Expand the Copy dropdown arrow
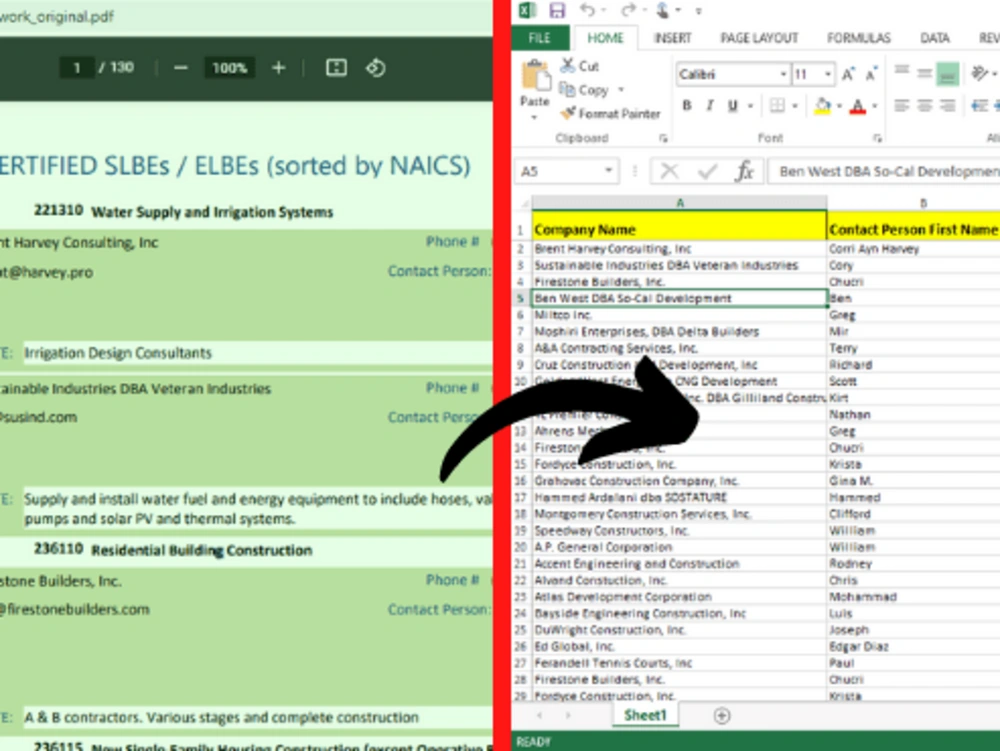This screenshot has width=1000, height=751. pos(621,90)
